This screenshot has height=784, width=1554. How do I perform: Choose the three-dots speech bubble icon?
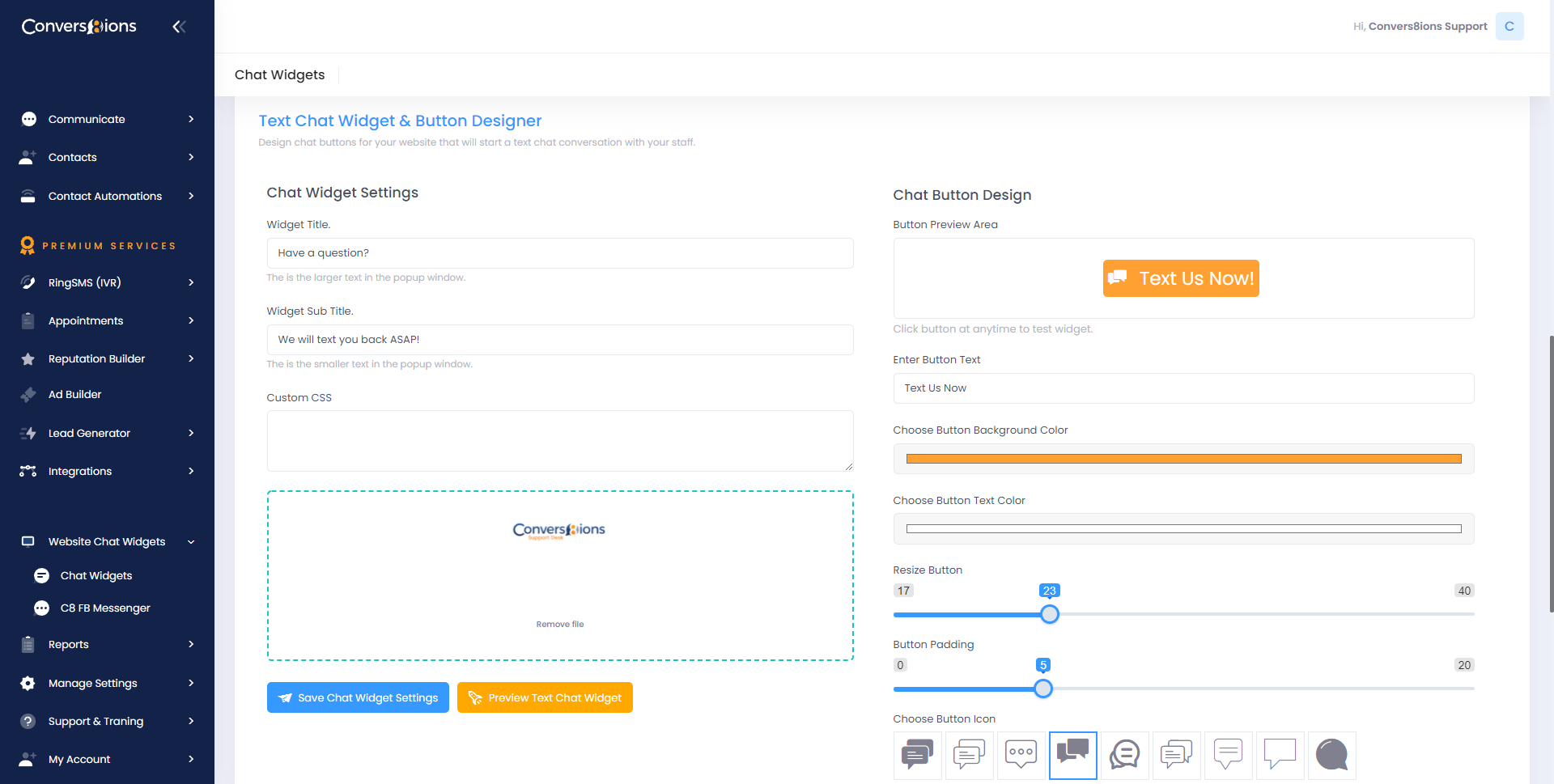click(1021, 754)
